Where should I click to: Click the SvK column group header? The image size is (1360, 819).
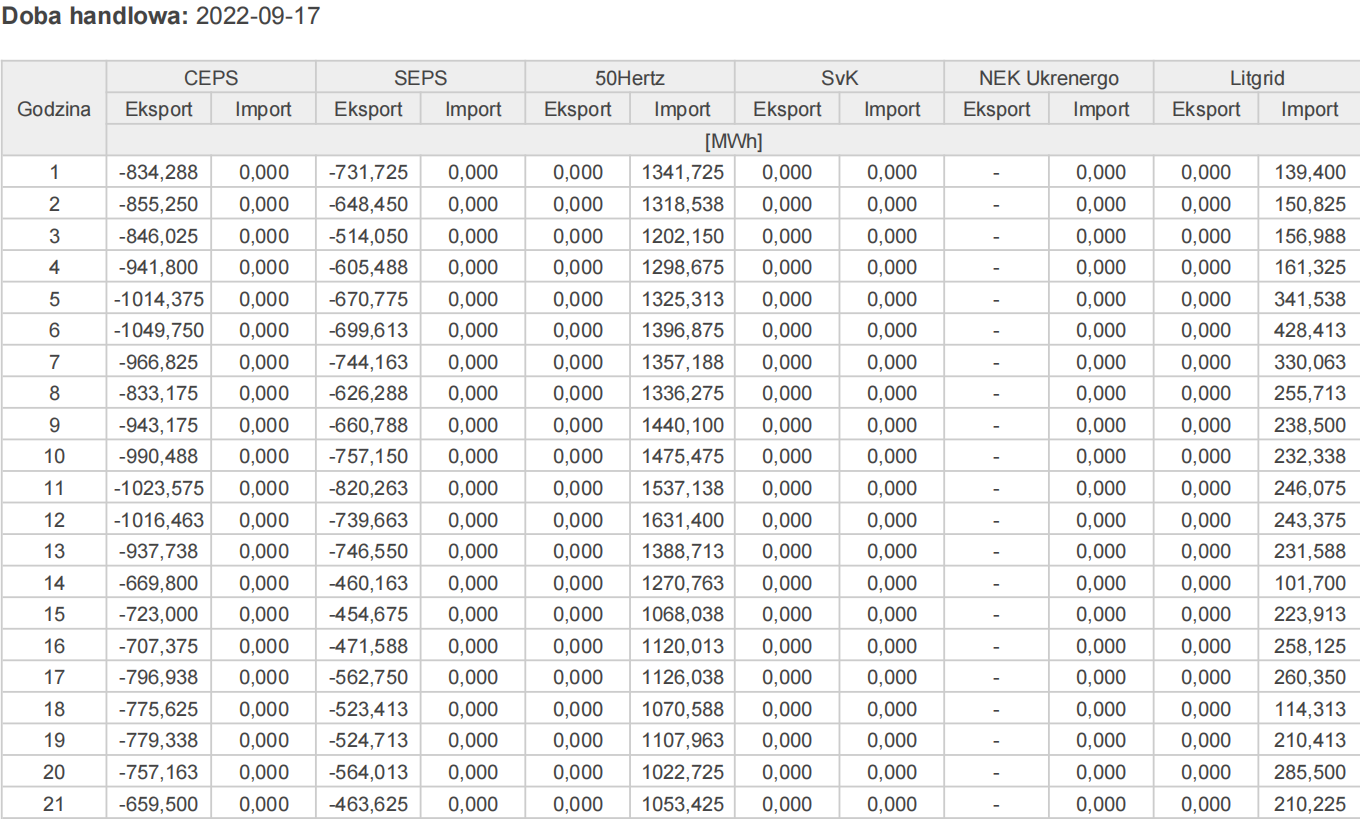coord(839,78)
